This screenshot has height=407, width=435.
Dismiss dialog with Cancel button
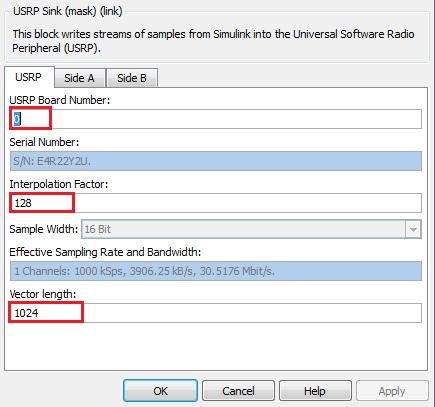(x=238, y=391)
